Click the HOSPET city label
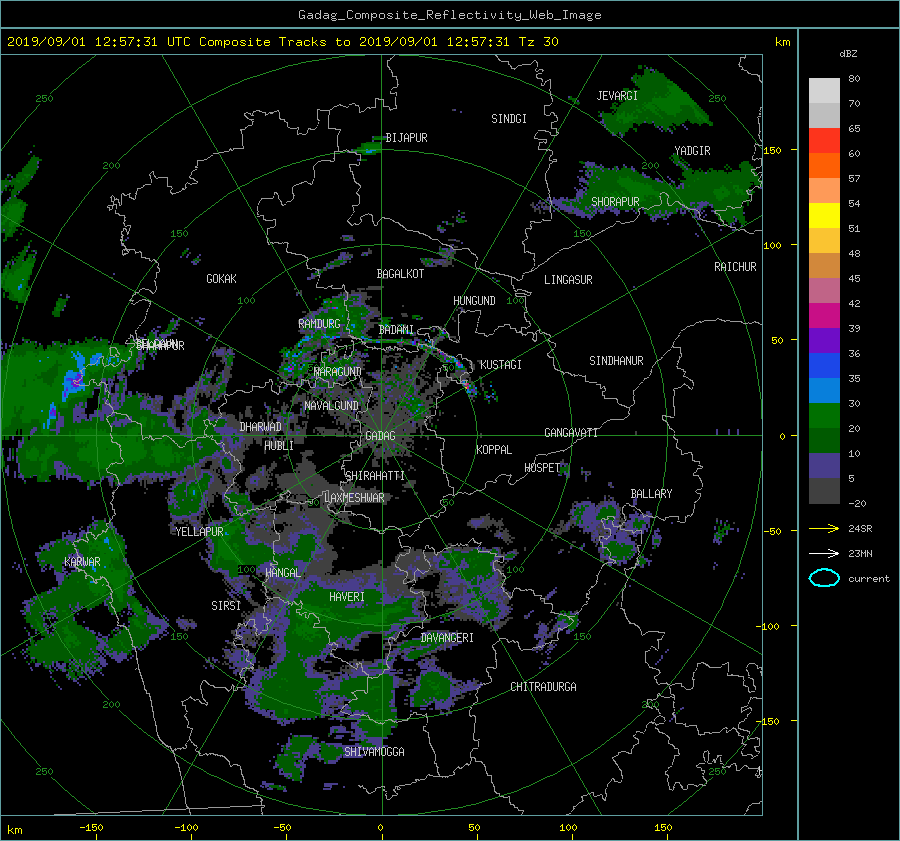900x841 pixels. coord(542,468)
